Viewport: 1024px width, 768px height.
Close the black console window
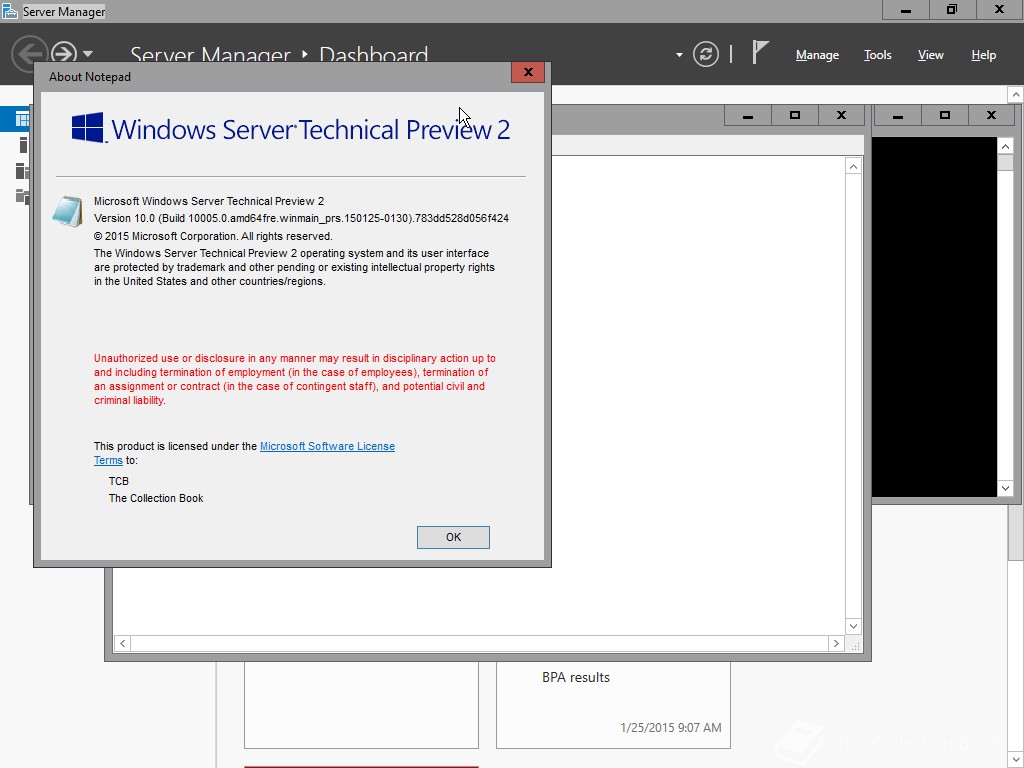[991, 116]
